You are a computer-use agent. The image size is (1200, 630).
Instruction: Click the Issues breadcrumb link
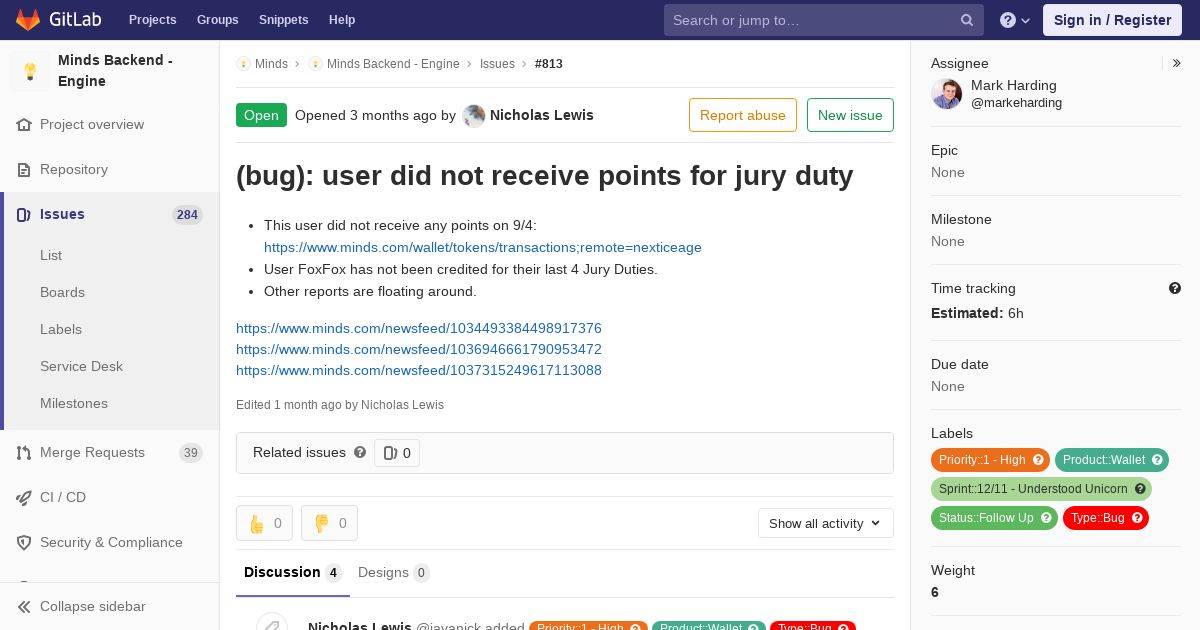tap(497, 64)
